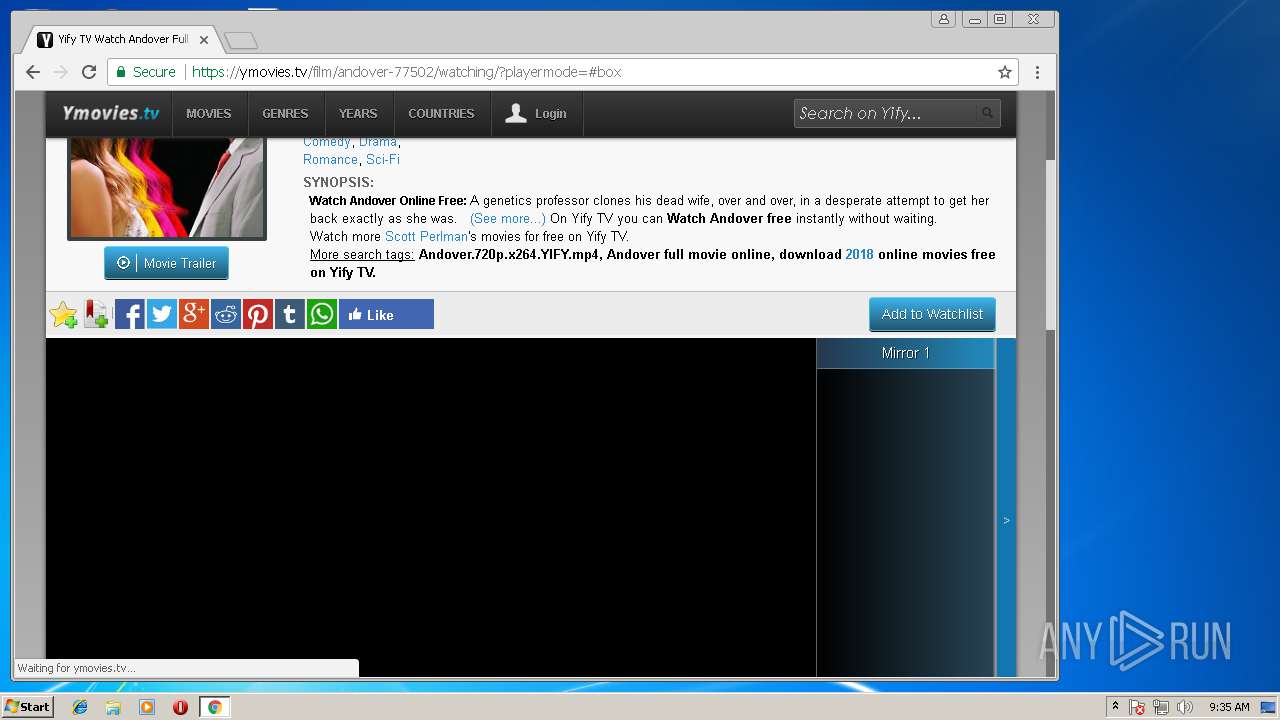
Task: Click Chrome icon in taskbar
Action: [x=214, y=707]
